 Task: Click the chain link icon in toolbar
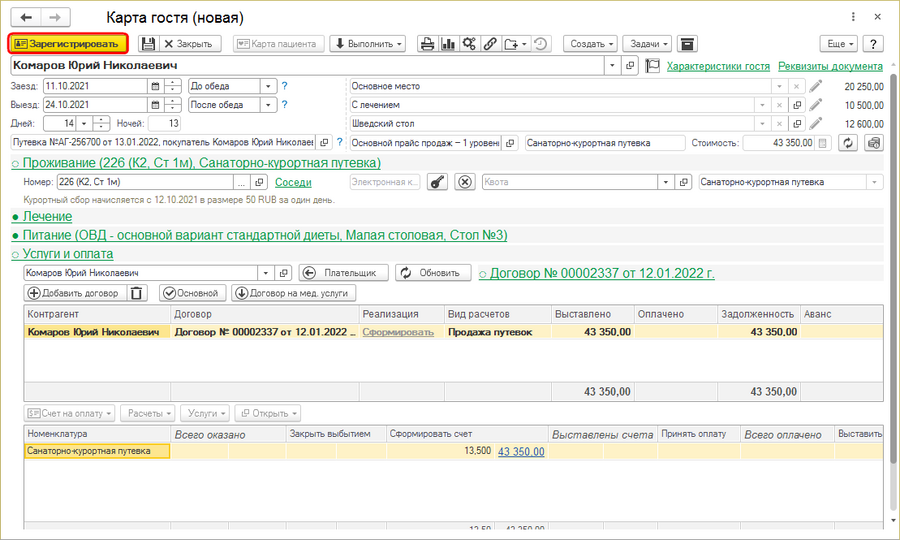click(x=490, y=44)
